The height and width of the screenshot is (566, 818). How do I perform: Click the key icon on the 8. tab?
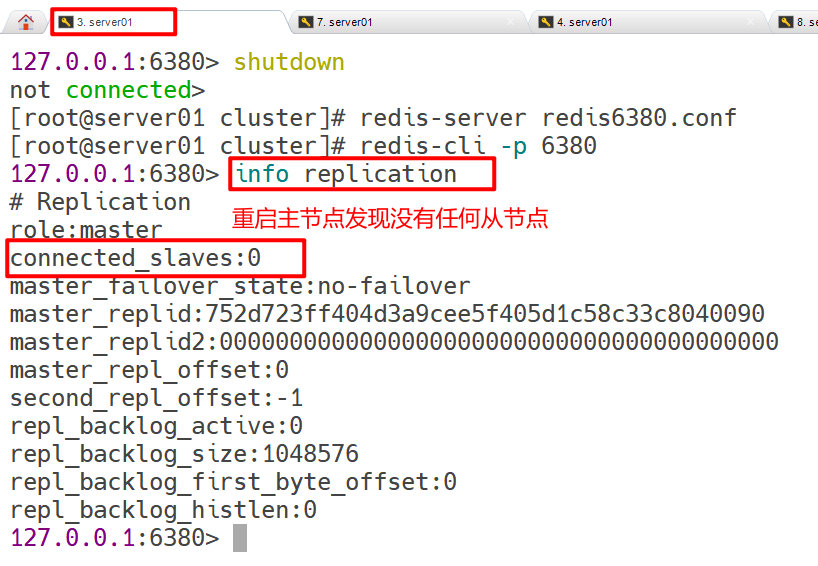[785, 22]
